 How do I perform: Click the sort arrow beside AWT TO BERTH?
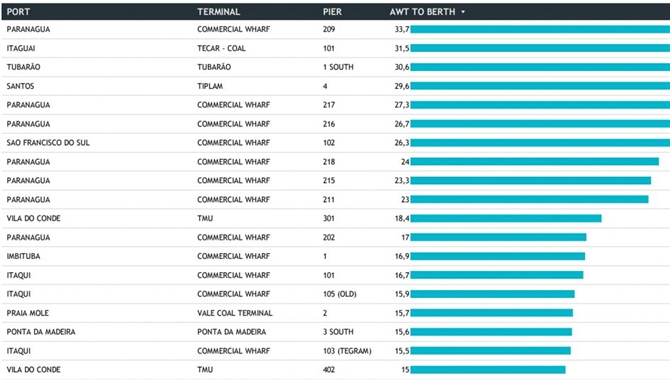coord(463,12)
